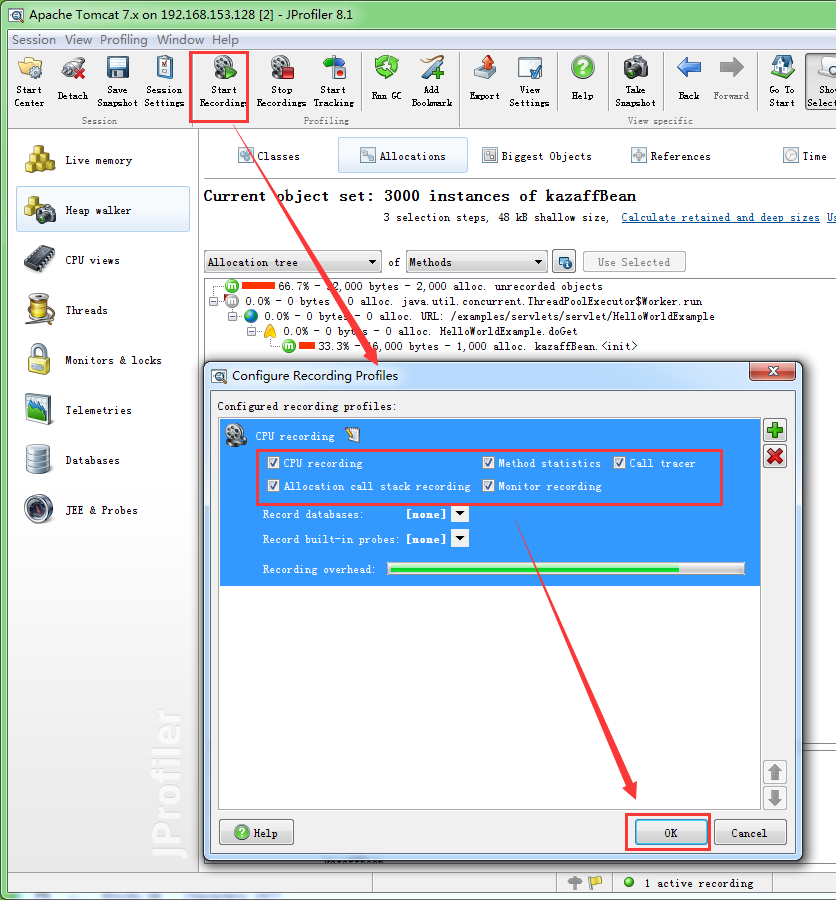
Task: Click the Start Recordings toolbar icon
Action: (223, 82)
